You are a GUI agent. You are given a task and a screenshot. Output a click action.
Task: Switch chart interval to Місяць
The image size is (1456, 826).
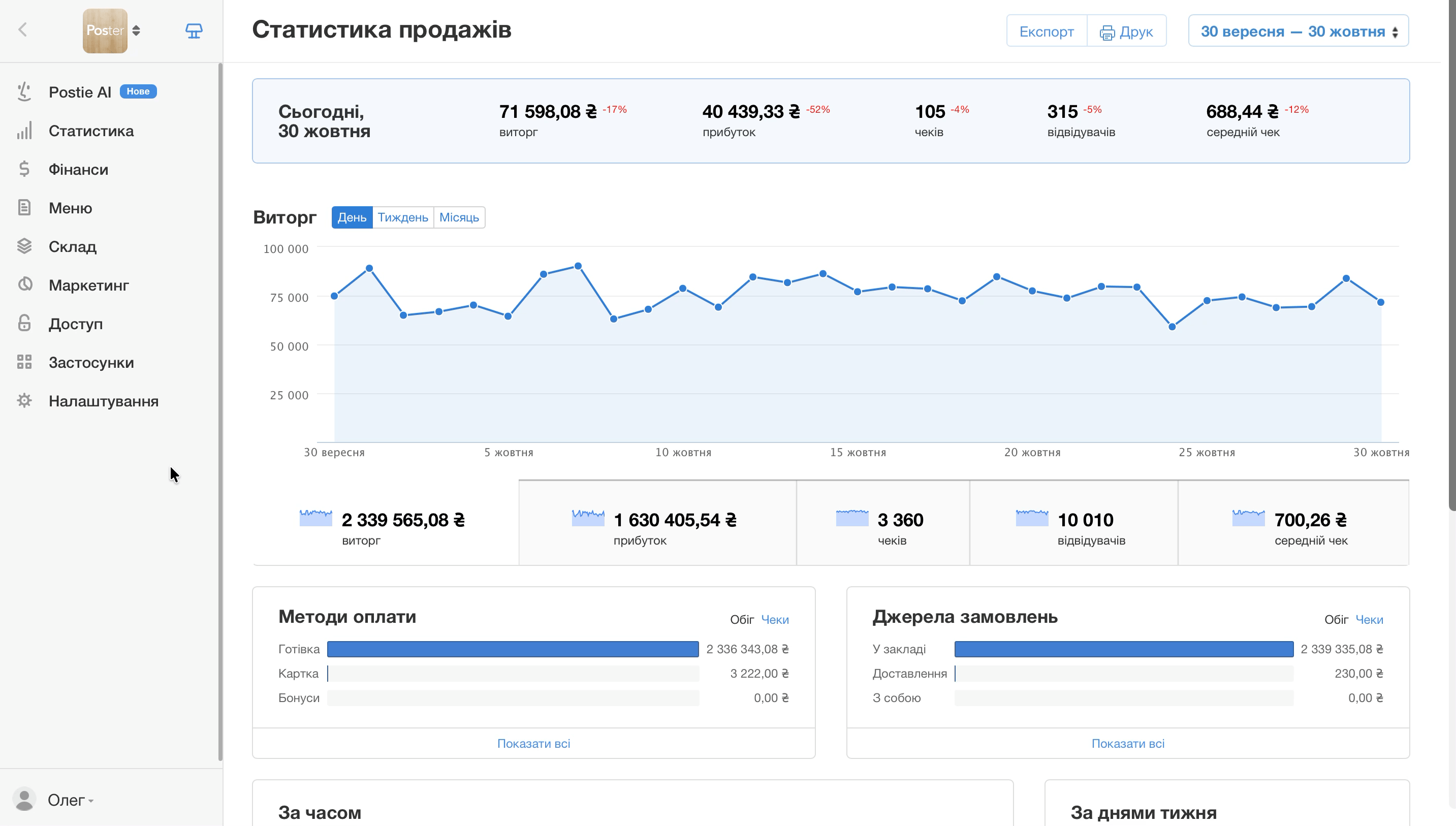[459, 217]
